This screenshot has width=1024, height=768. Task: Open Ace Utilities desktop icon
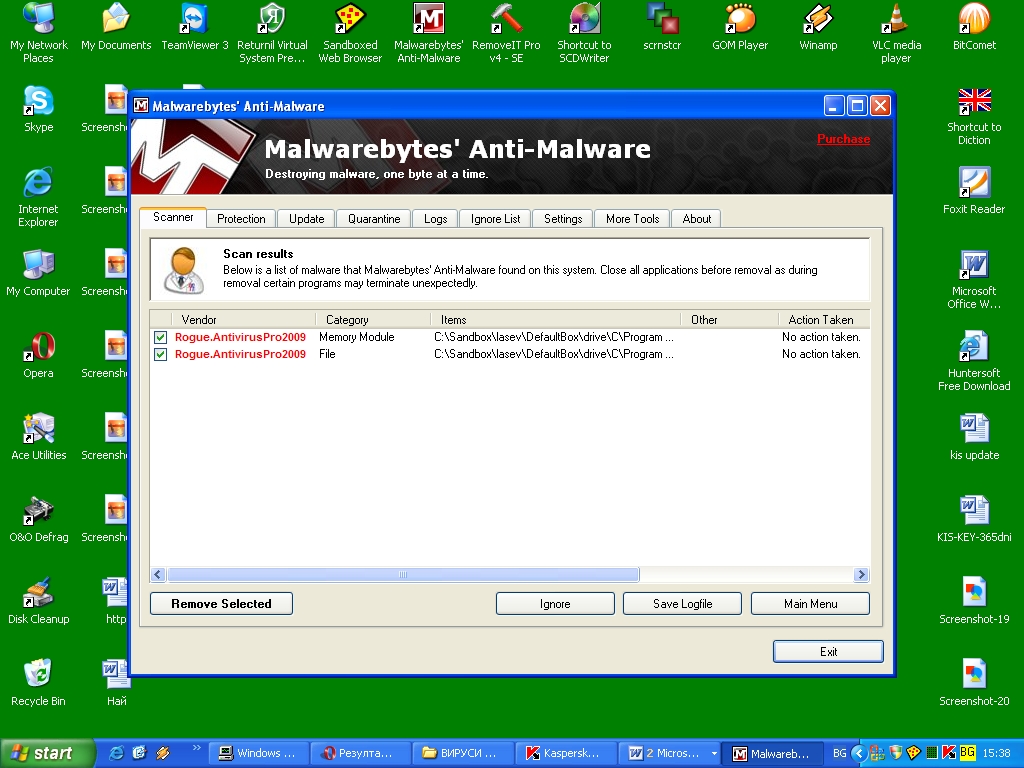coord(39,437)
